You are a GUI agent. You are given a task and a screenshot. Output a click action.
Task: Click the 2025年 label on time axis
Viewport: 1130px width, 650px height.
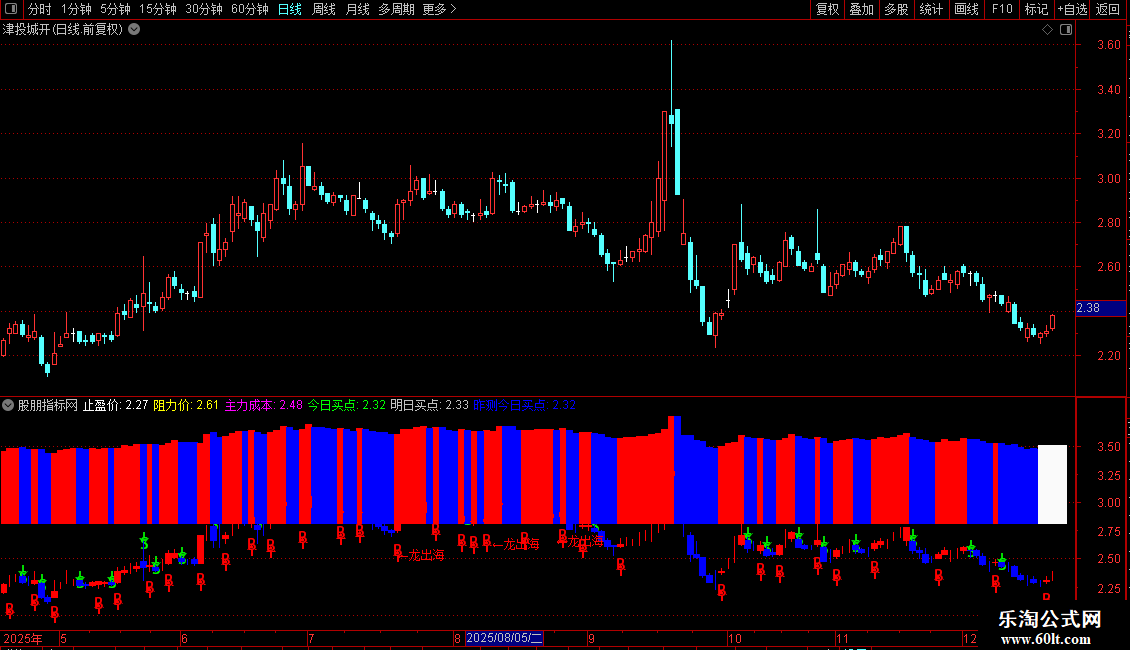pyautogui.click(x=22, y=638)
